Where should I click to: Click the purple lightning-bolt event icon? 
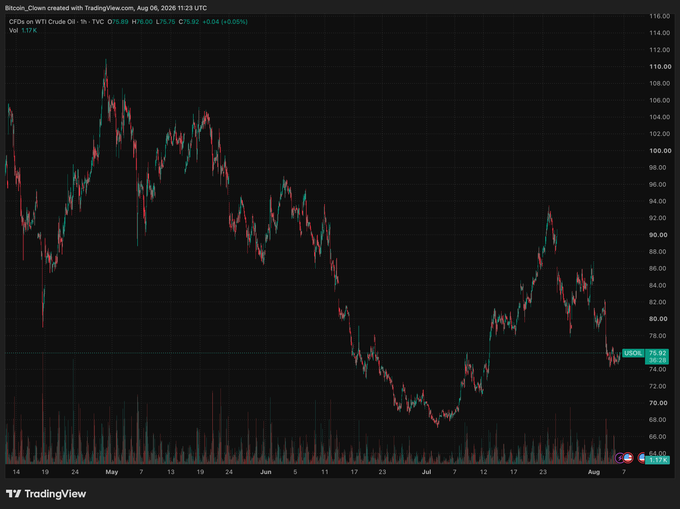point(620,458)
